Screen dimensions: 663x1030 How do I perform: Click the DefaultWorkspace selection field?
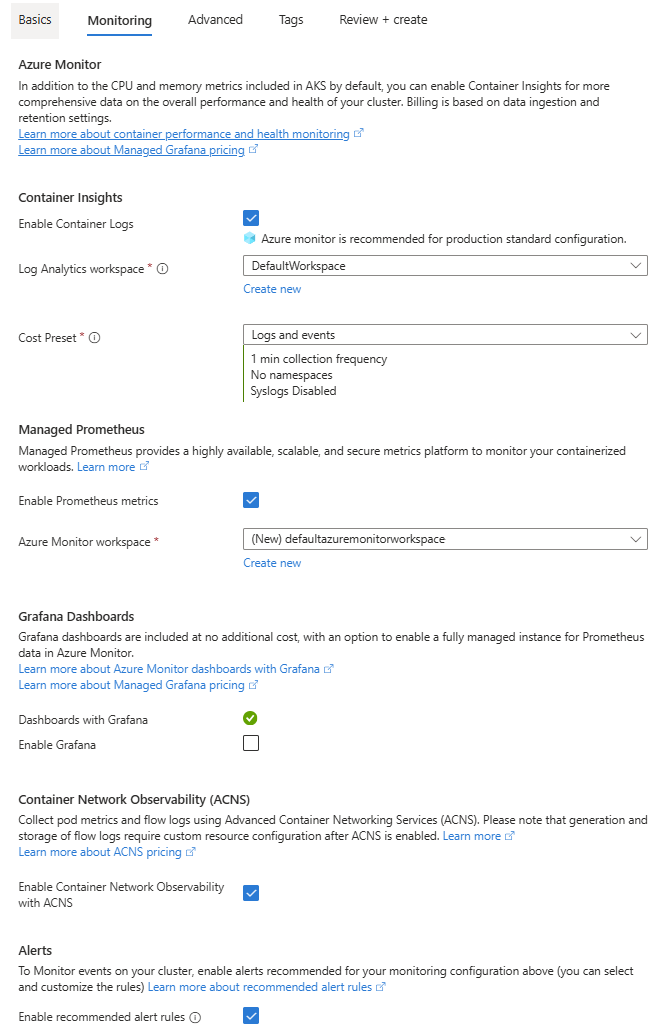pos(440,266)
